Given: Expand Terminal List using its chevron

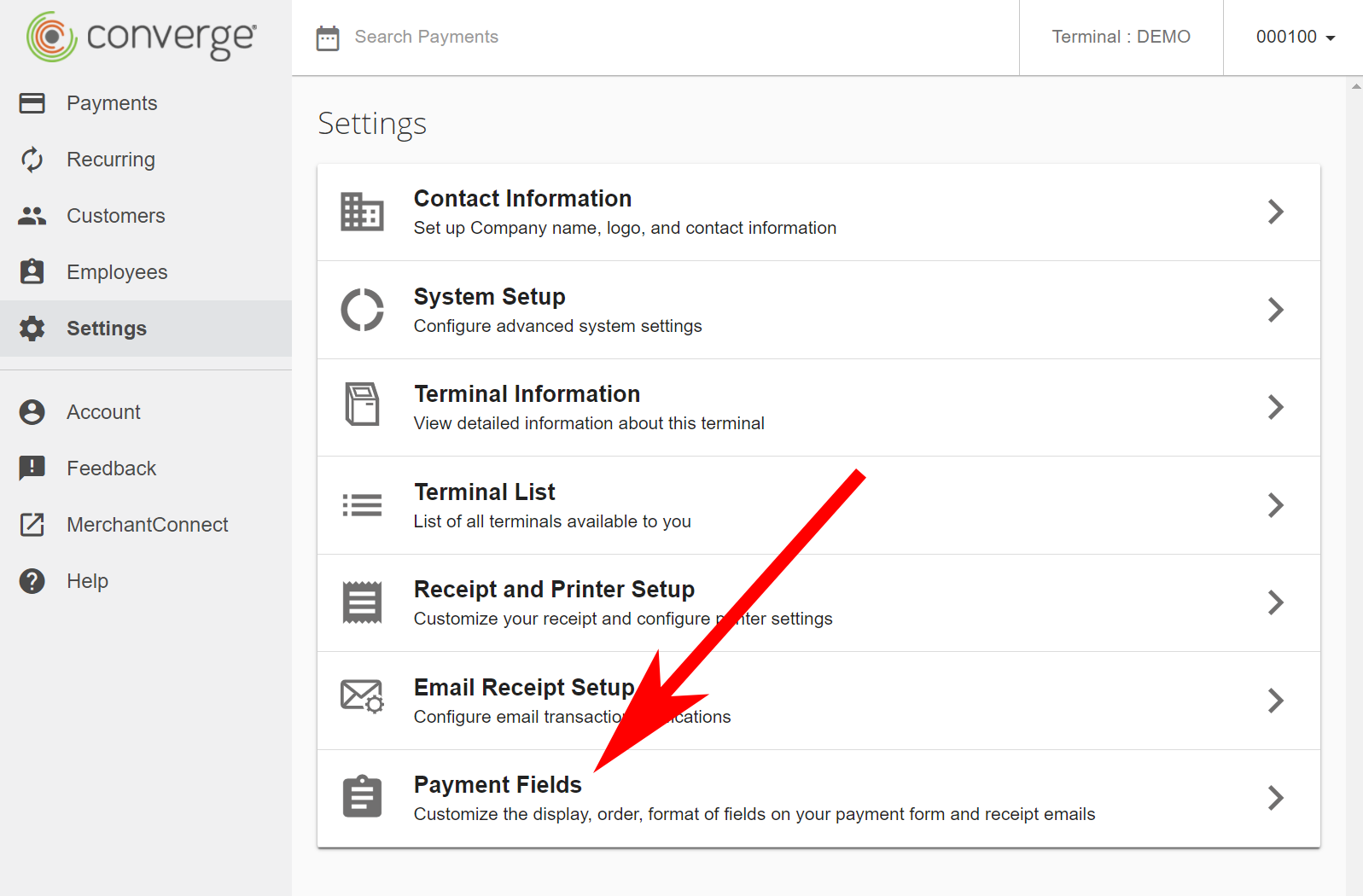Looking at the screenshot, I should coord(1276,505).
